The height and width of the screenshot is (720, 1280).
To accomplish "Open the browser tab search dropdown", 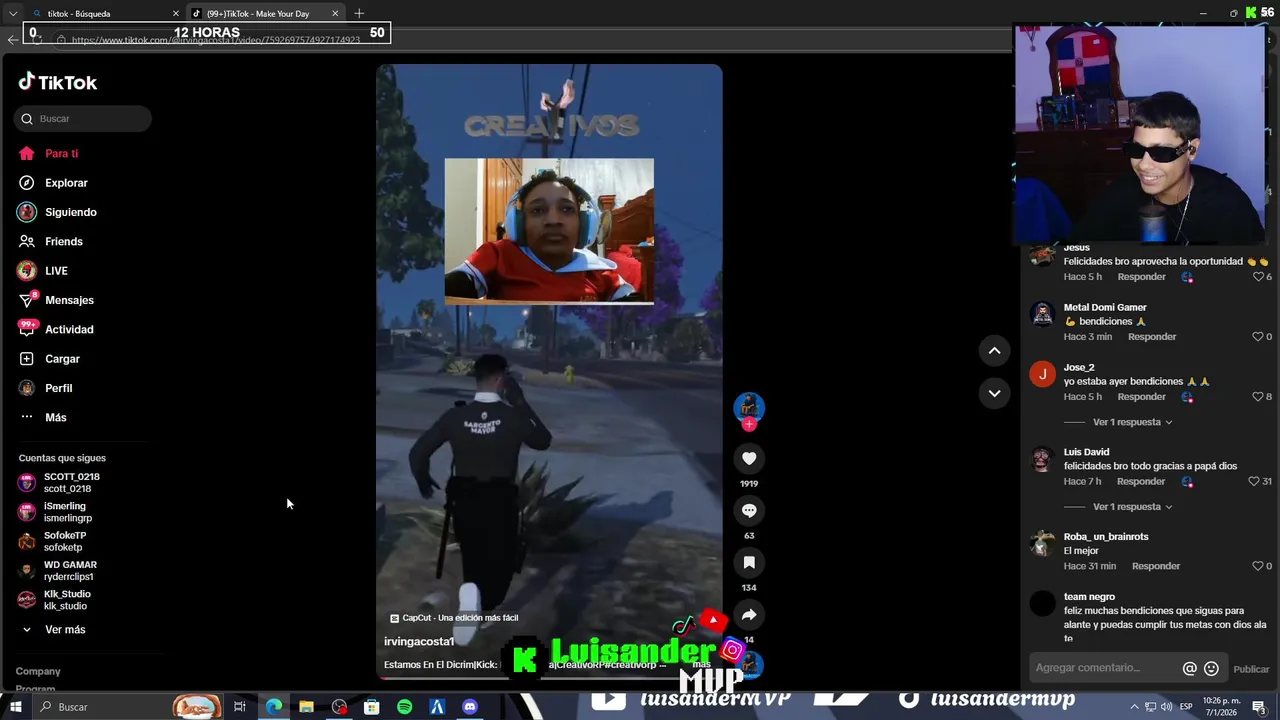I will pyautogui.click(x=12, y=13).
